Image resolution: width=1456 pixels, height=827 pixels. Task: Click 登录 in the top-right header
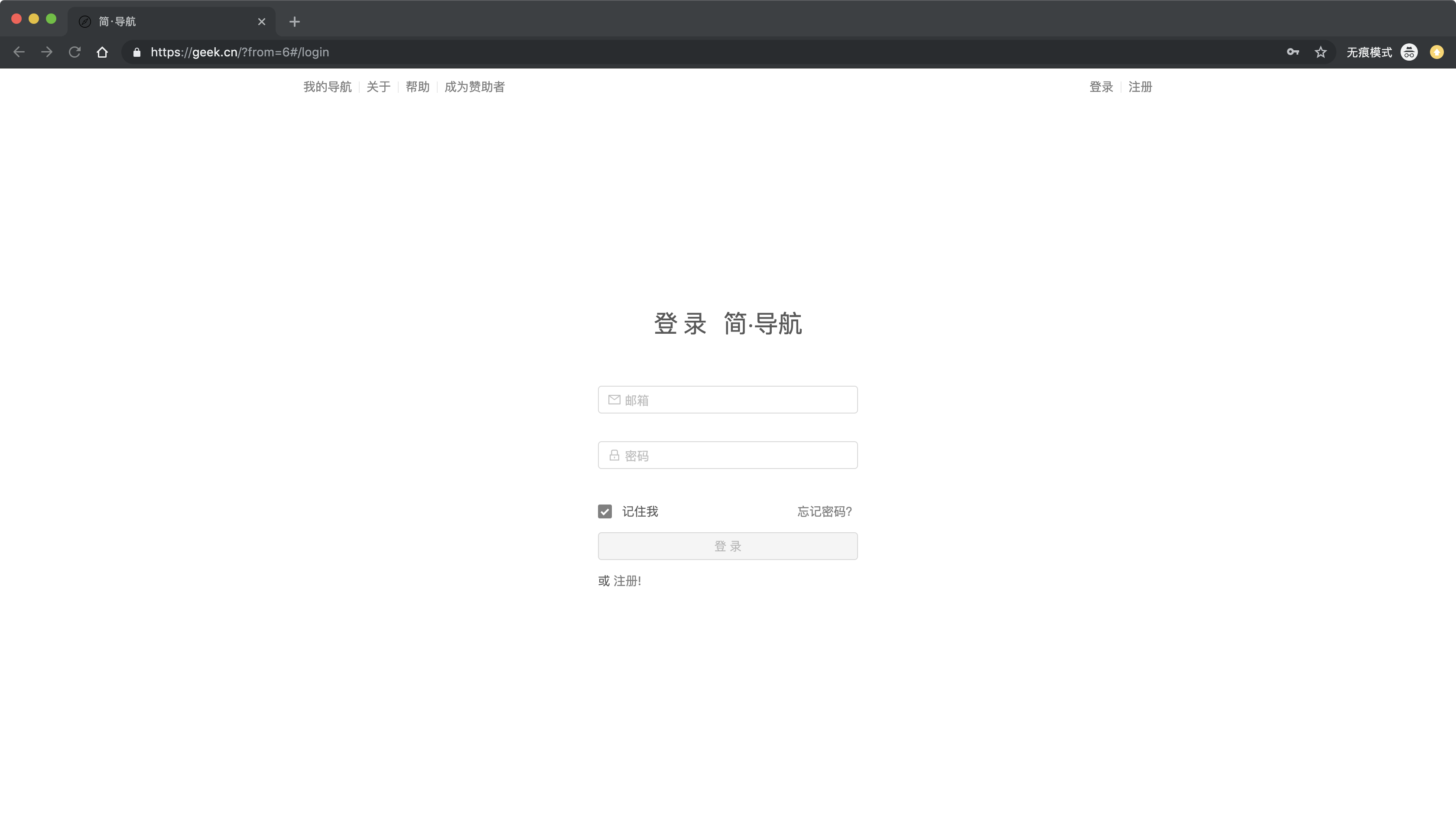click(x=1101, y=87)
